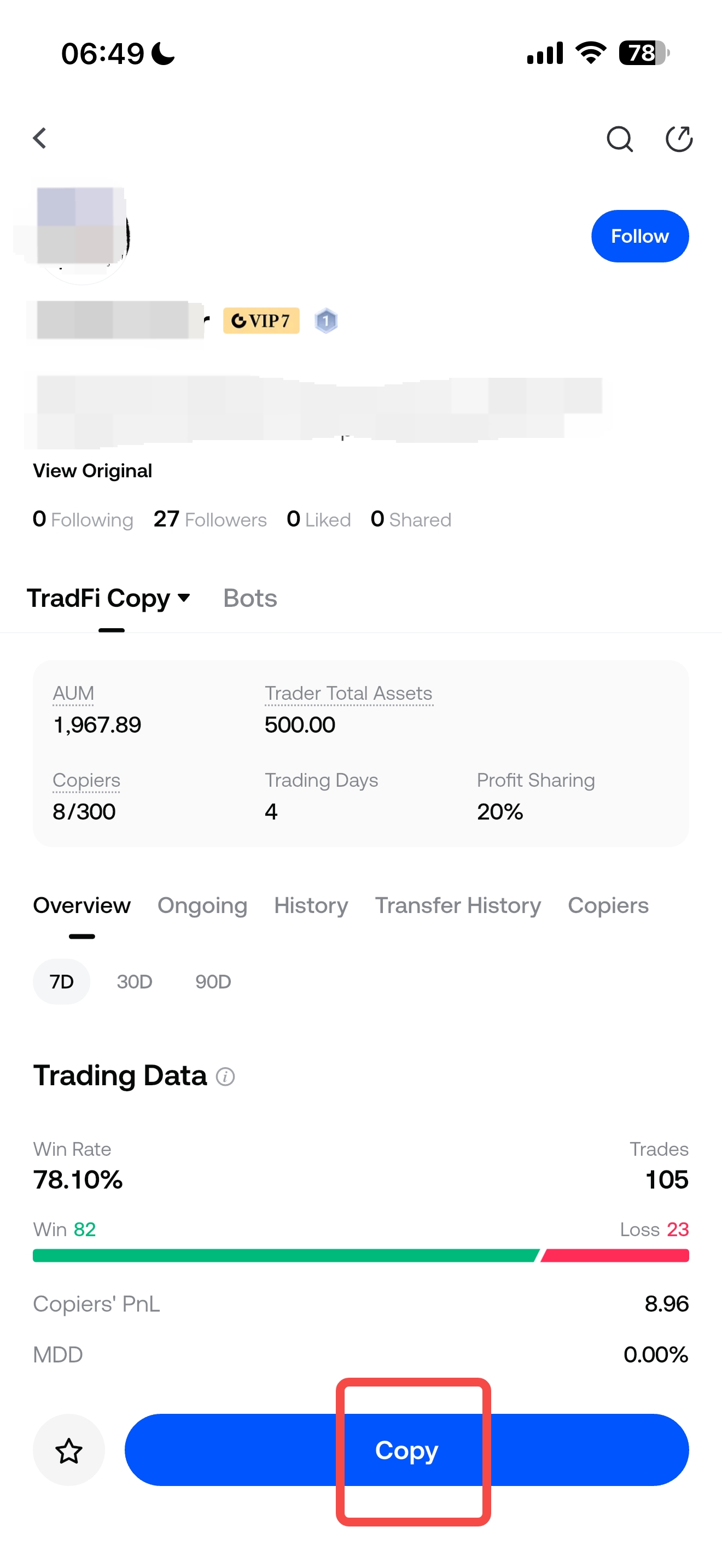Screen dimensions: 722x1568
Task: Tap the star favorite icon
Action: pos(69,1450)
